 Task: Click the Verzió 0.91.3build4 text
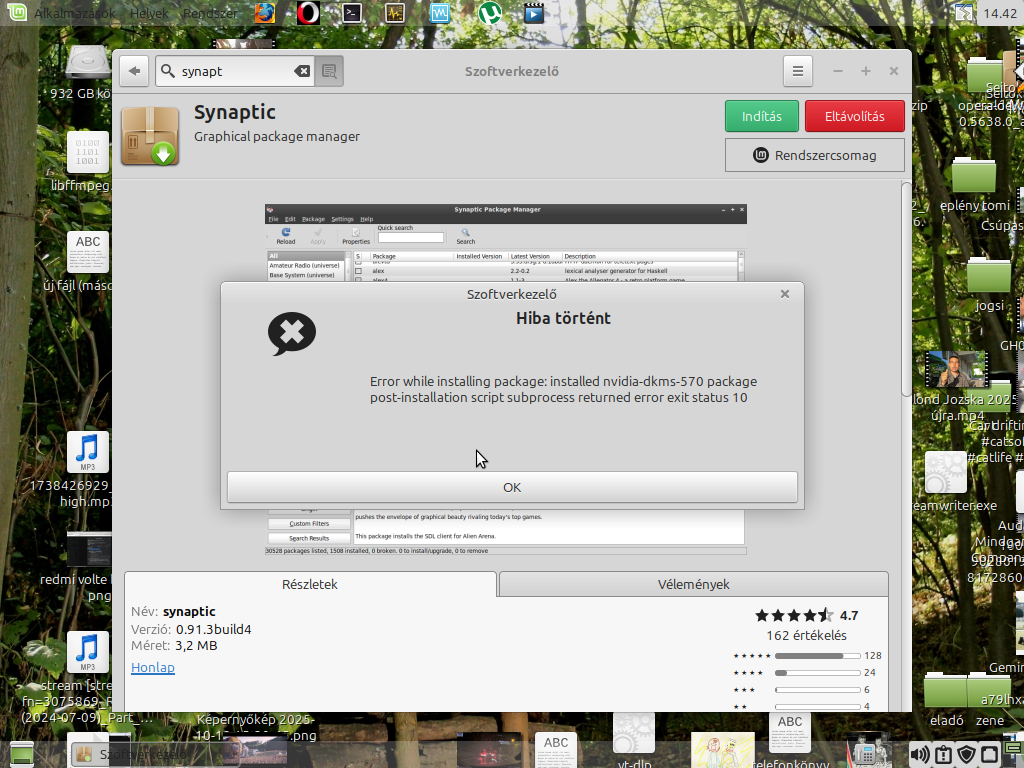click(x=191, y=630)
